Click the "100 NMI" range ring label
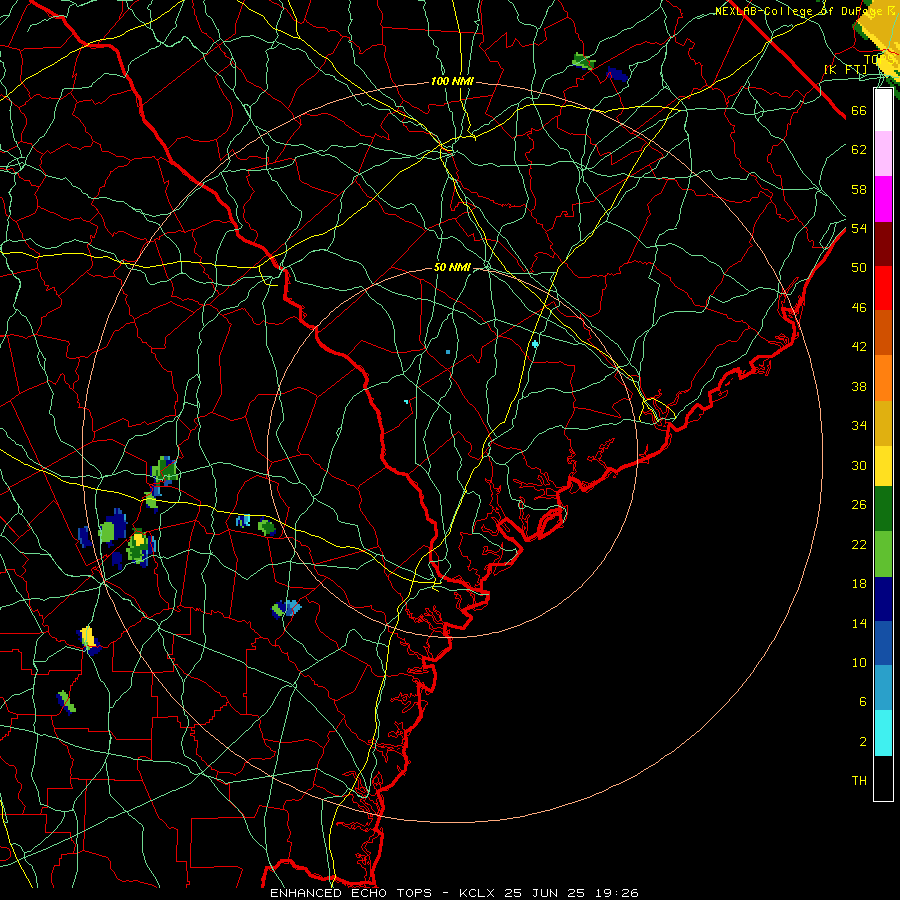This screenshot has width=900, height=900. [452, 82]
